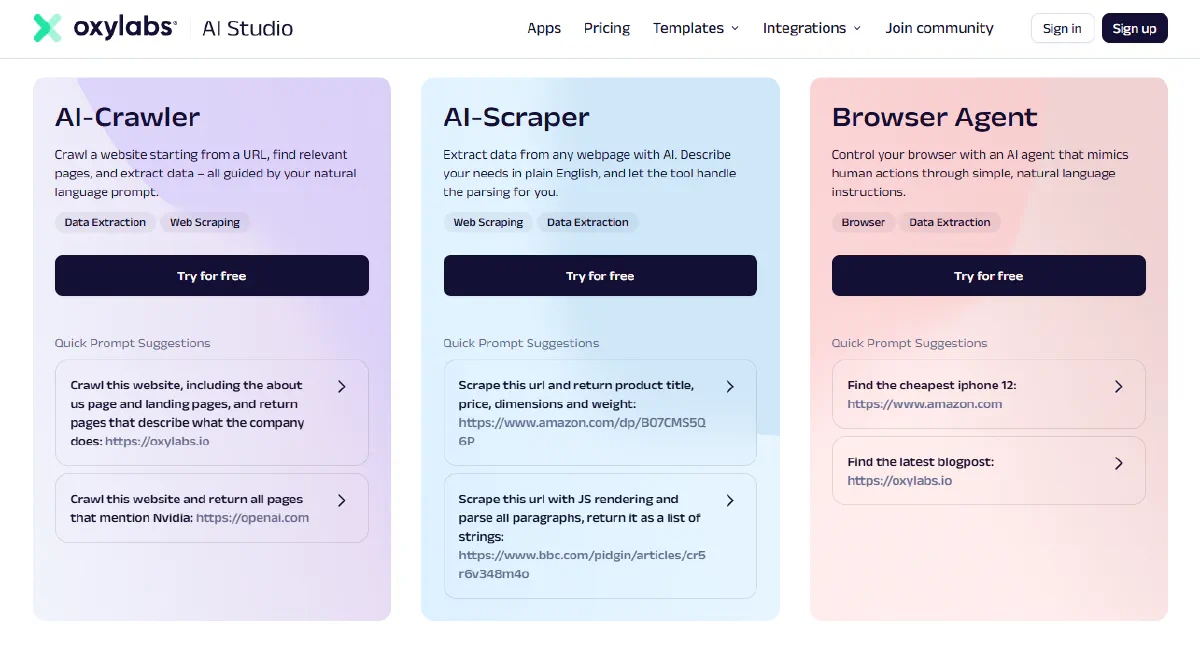Click the arrow on the Amazon product scrape prompt
The width and height of the screenshot is (1200, 649).
click(730, 386)
